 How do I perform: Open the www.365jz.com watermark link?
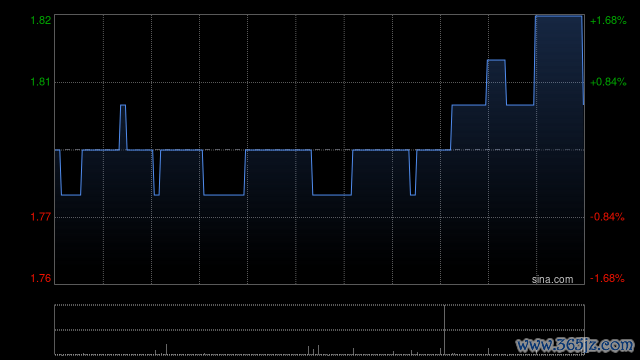[x=575, y=345]
